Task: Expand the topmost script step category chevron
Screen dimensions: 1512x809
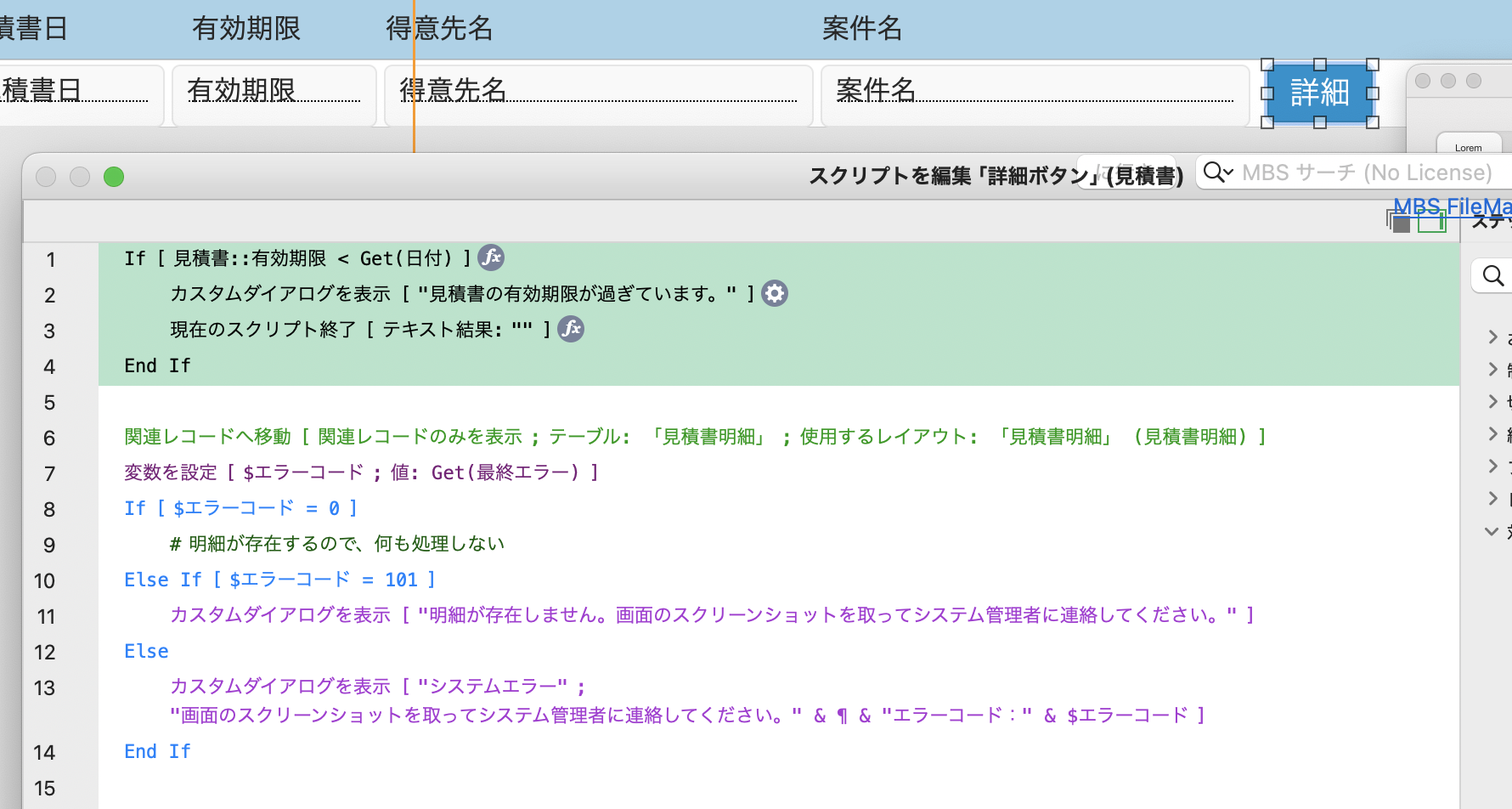Action: tap(1493, 337)
